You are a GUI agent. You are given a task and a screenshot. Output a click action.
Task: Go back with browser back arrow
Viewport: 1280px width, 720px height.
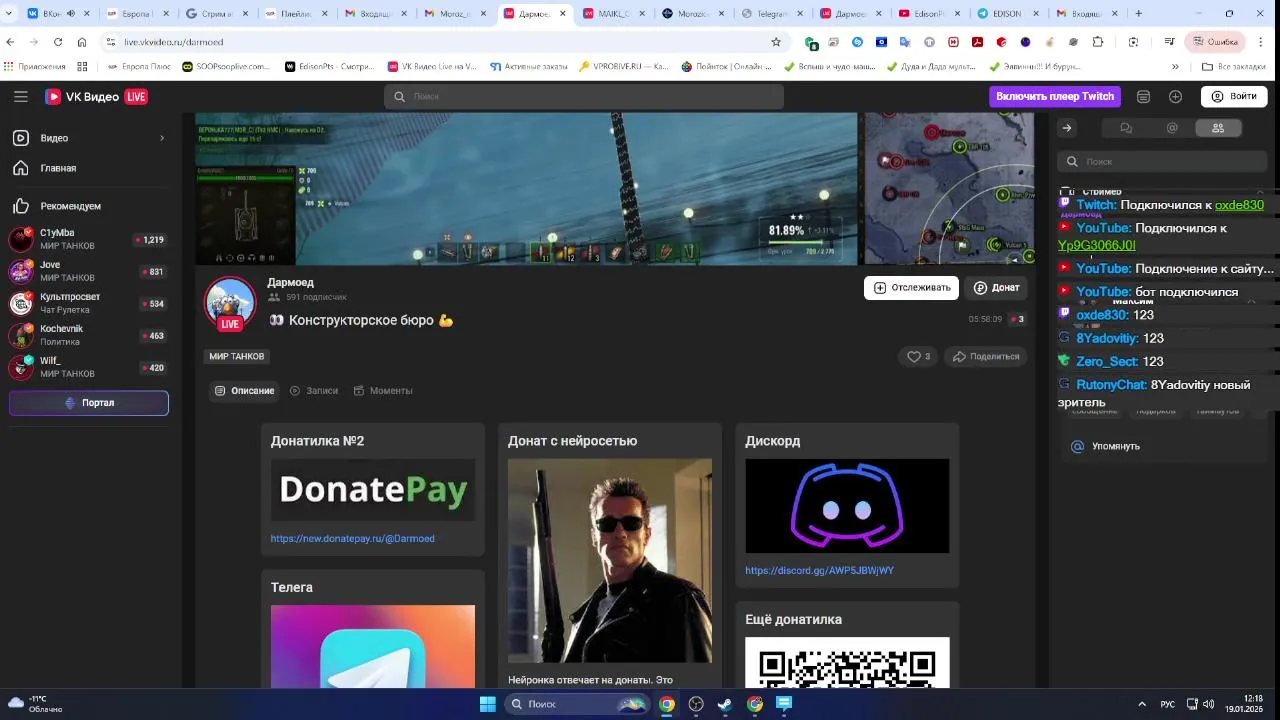(11, 42)
